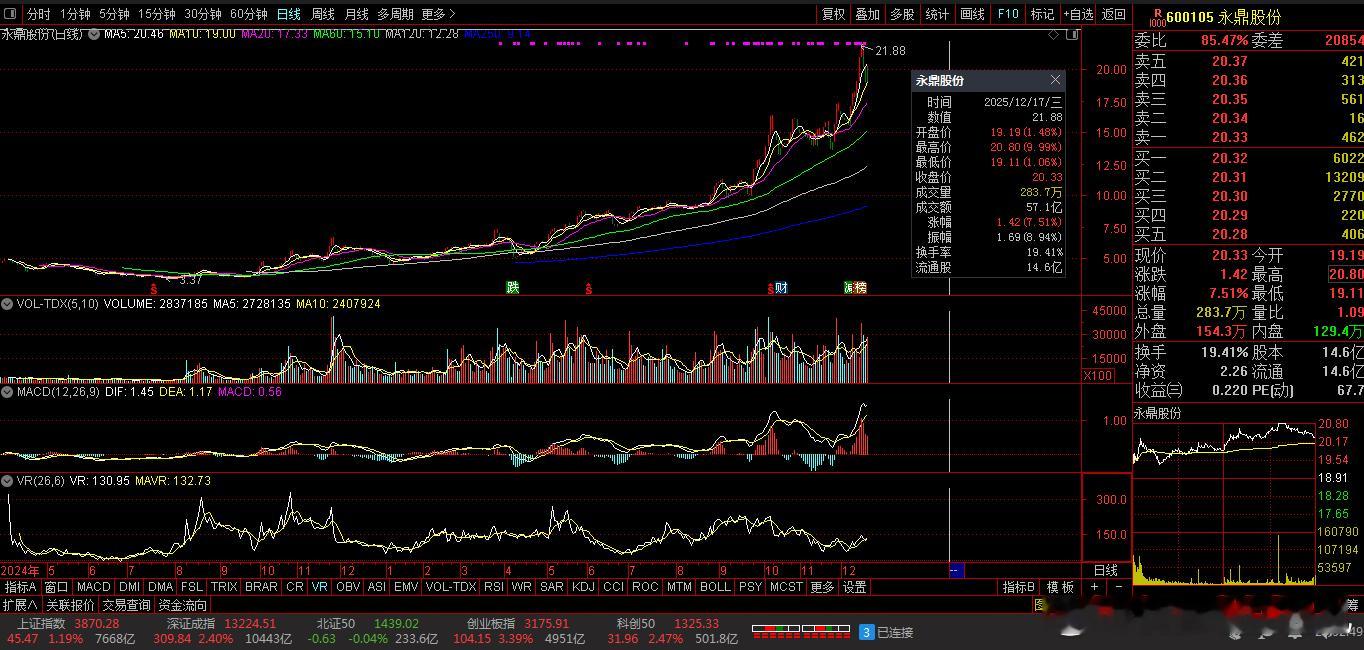Choose the DMA indicator tab
The height and width of the screenshot is (650, 1364).
[160, 587]
